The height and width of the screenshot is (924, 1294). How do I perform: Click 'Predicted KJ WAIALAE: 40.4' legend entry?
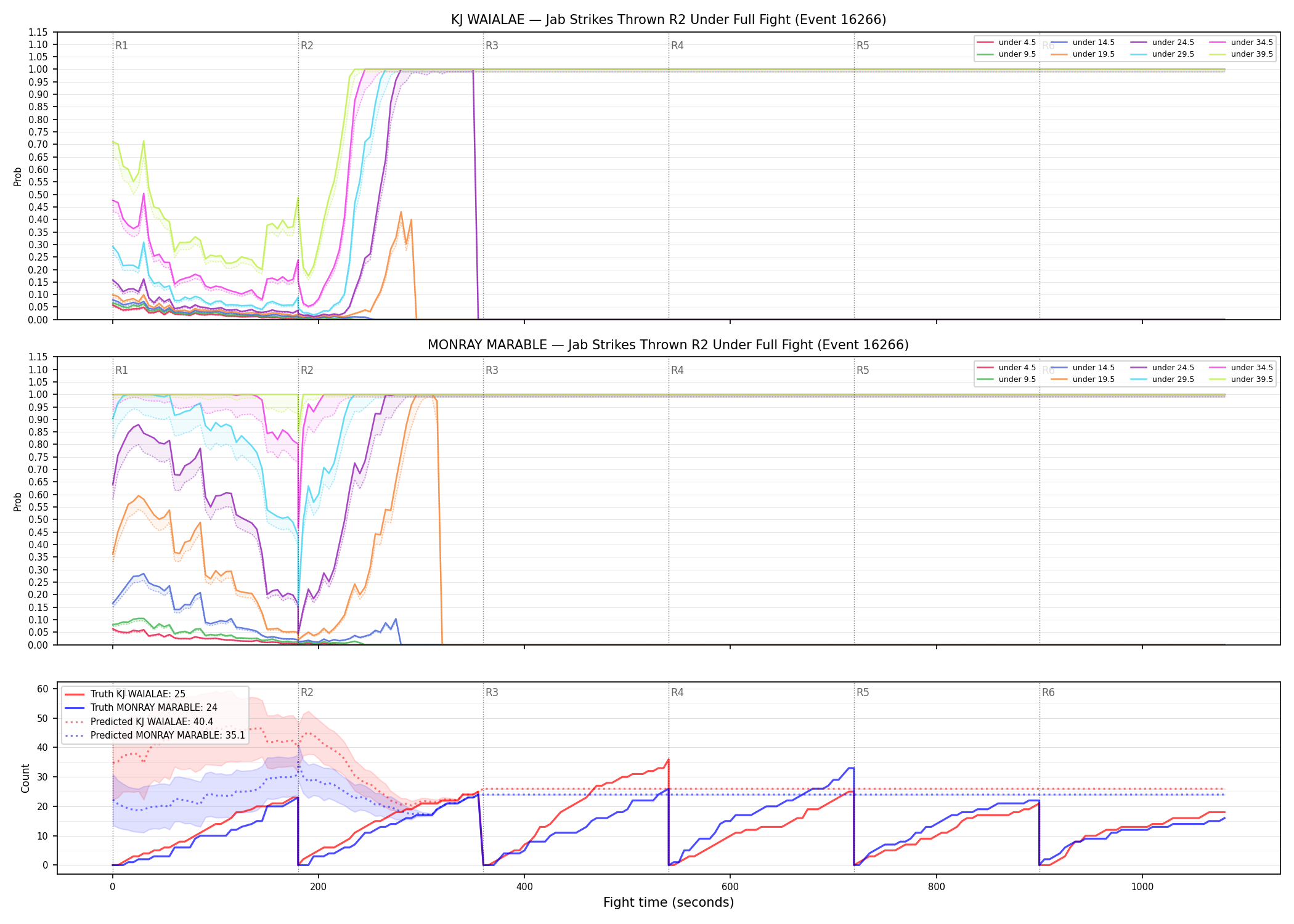tap(139, 722)
